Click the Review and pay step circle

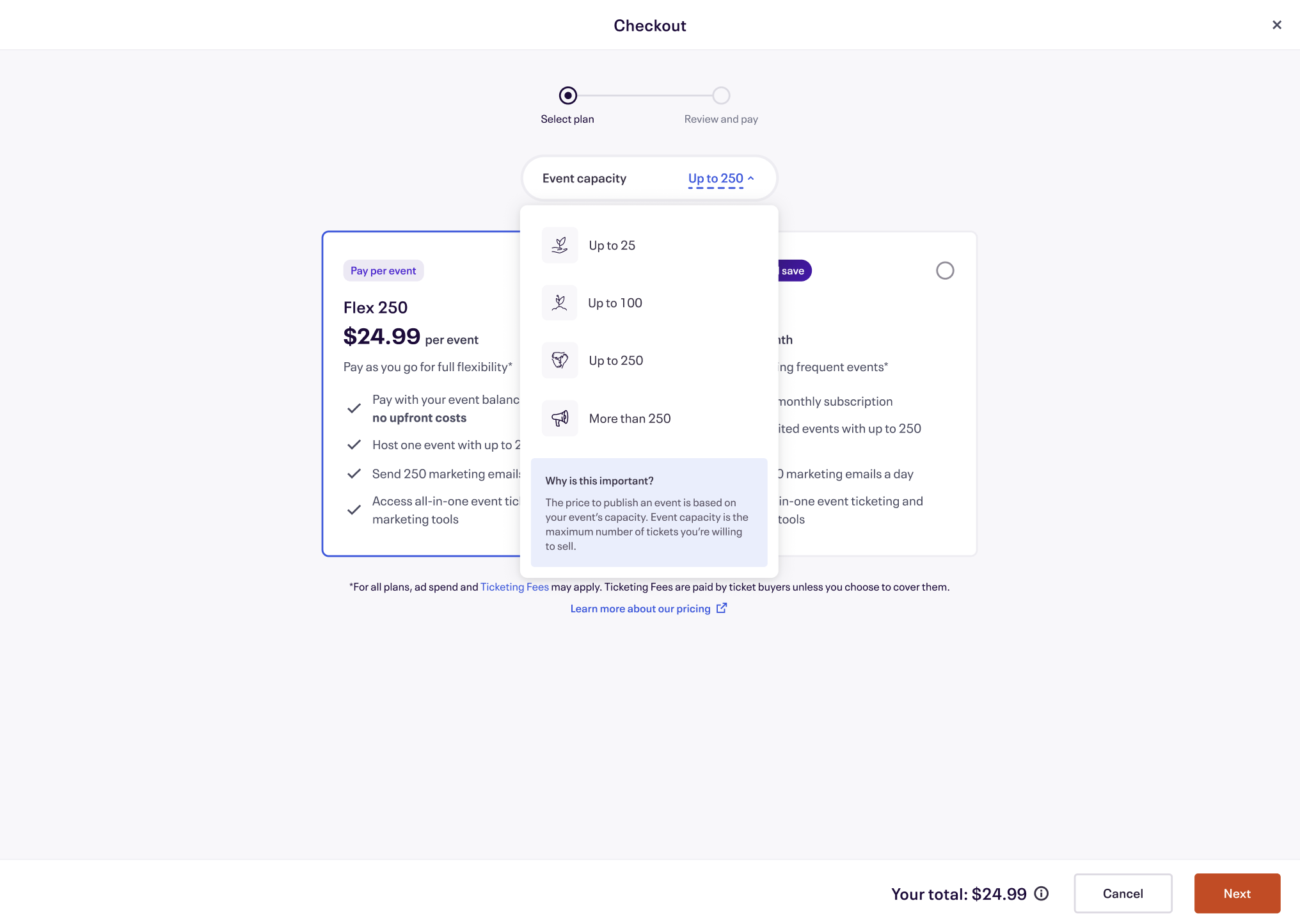point(721,95)
